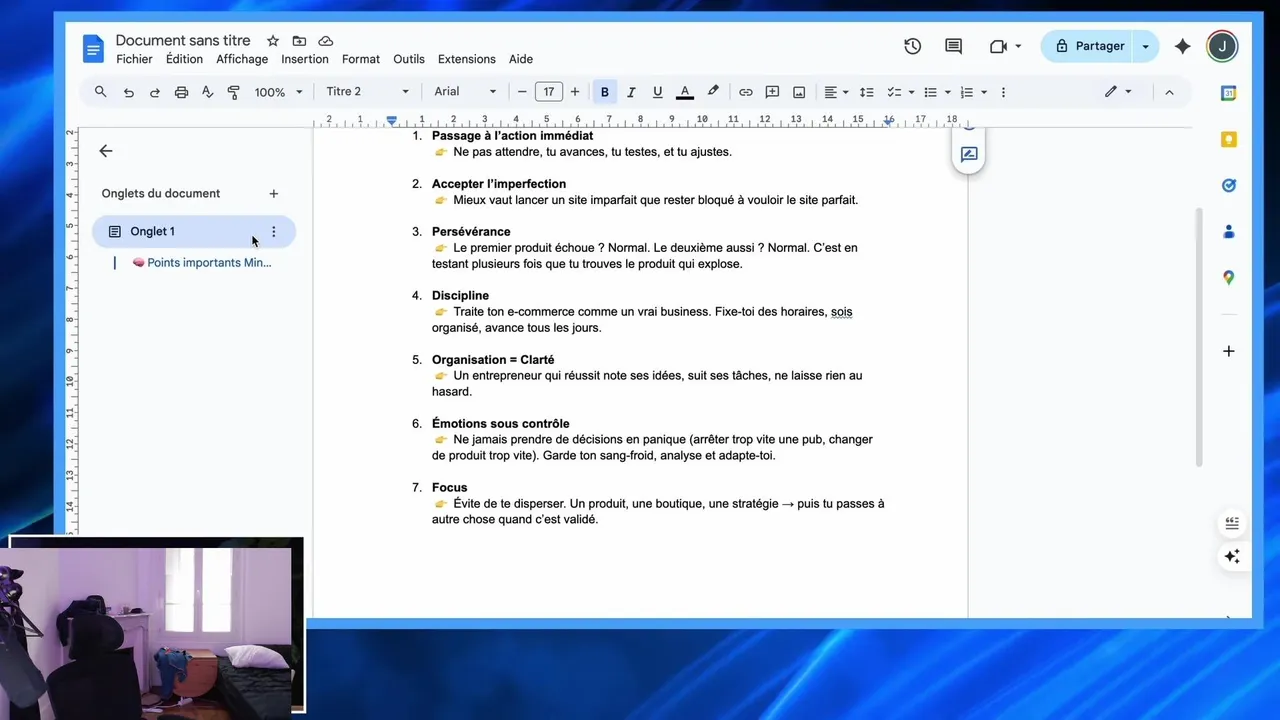Open version history clock icon

912,46
